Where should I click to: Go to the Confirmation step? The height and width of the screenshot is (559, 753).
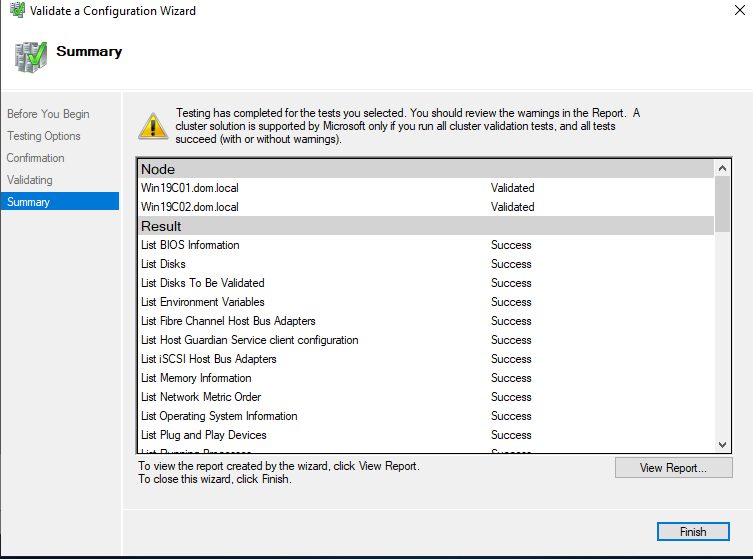click(x=36, y=158)
